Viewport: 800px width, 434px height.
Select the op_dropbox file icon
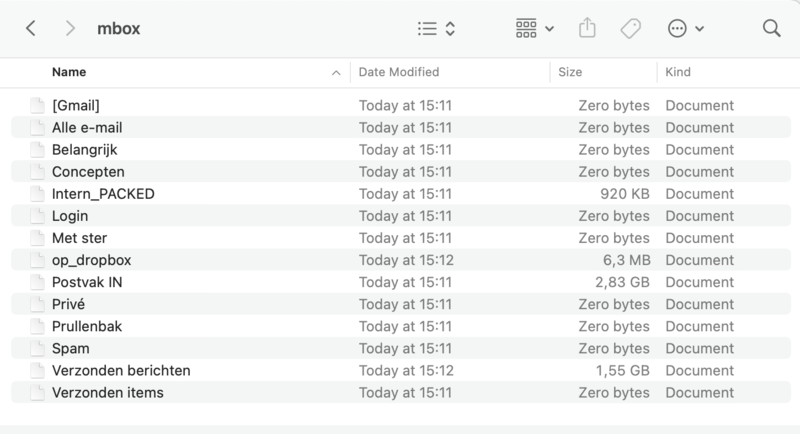point(38,260)
